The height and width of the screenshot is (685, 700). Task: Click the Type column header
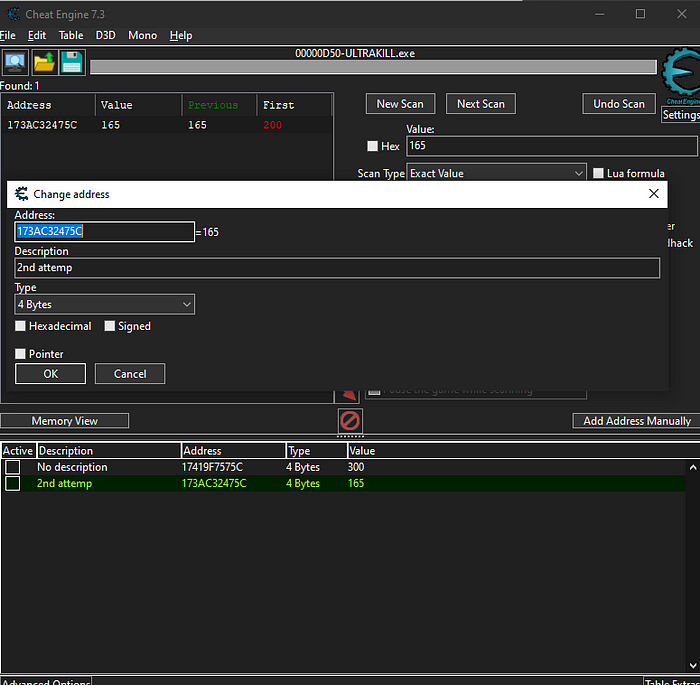316,451
